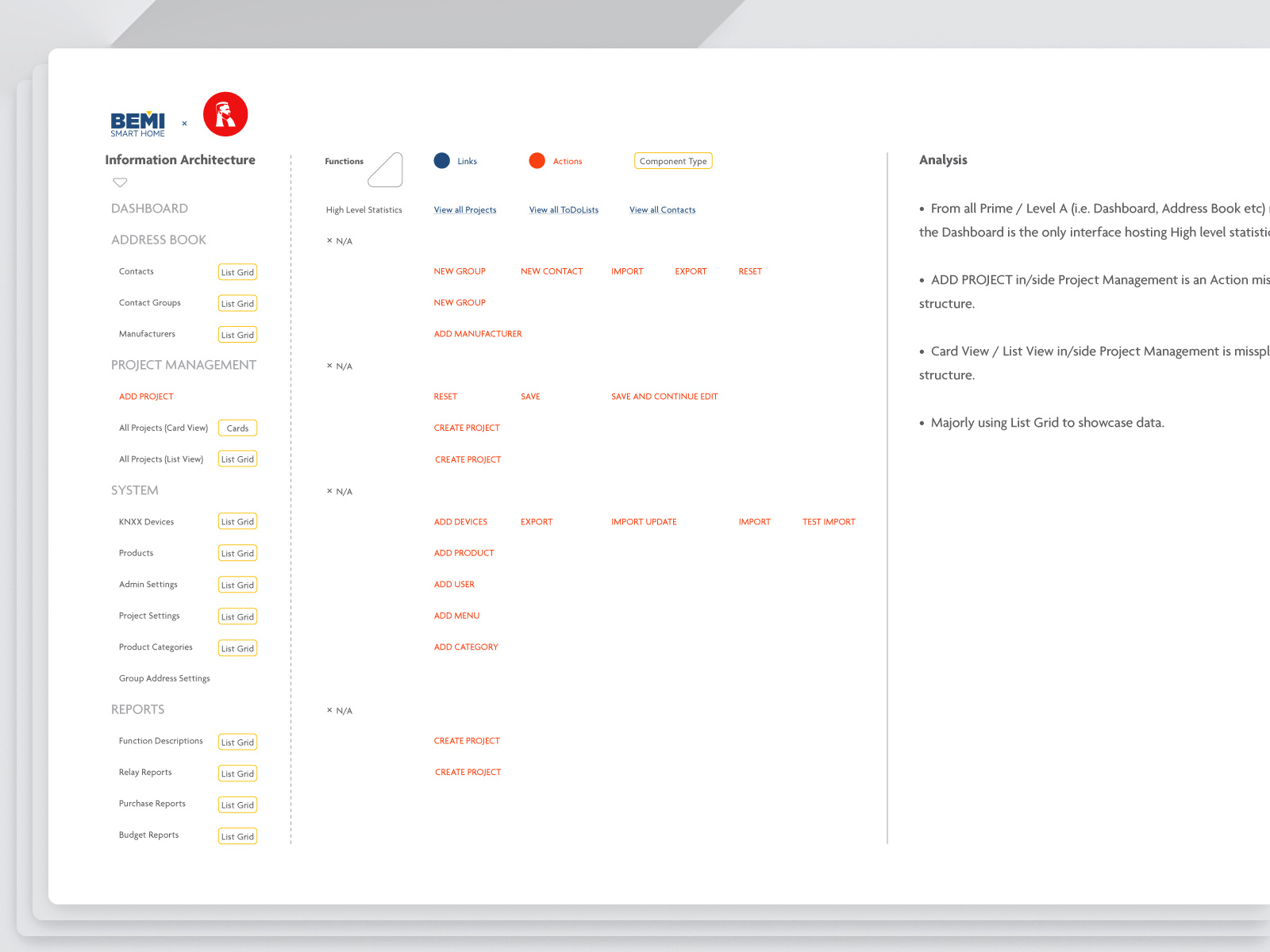Click CREATE PROJECT in the Card View row
The width and height of the screenshot is (1270, 952).
(x=467, y=428)
